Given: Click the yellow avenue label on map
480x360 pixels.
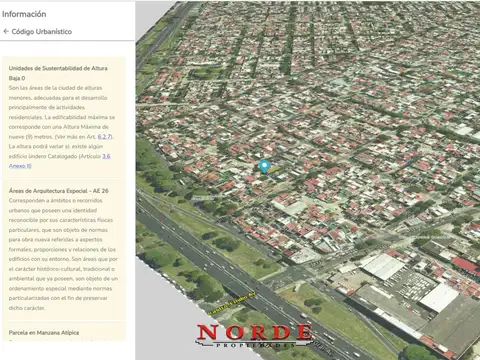Looking at the screenshot, I should coord(232,303).
